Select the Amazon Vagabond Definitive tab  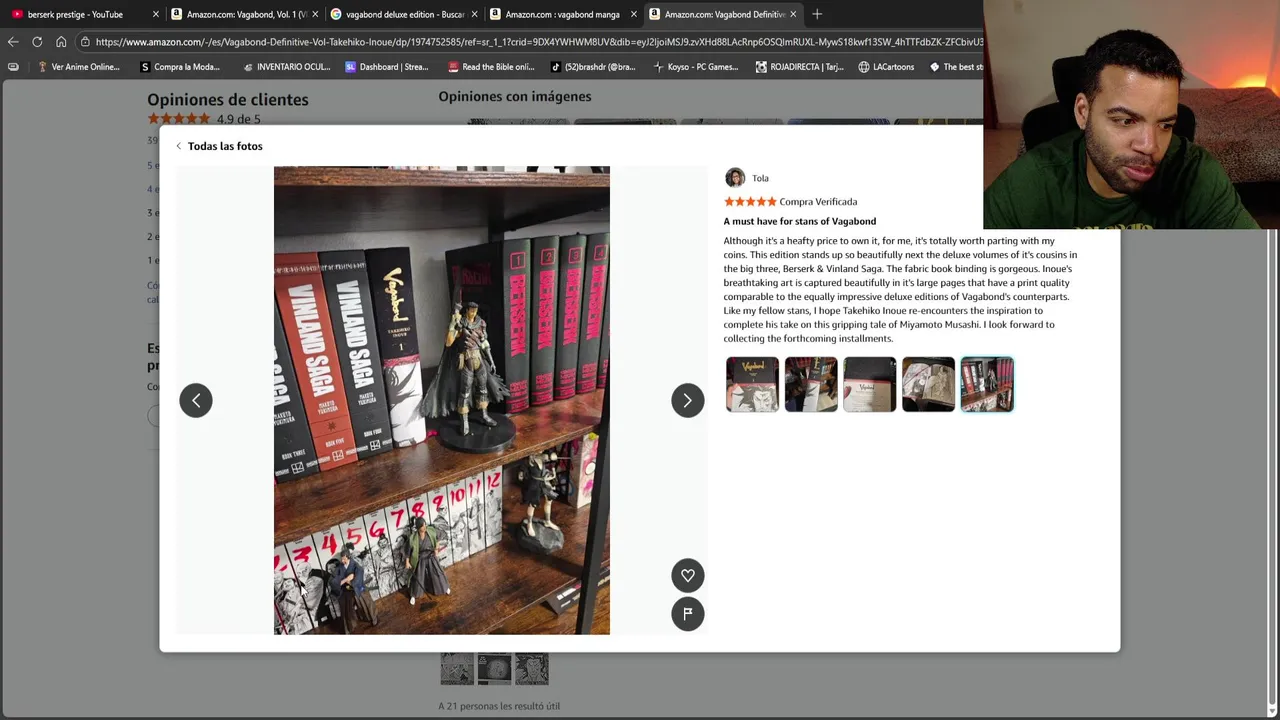coord(724,14)
